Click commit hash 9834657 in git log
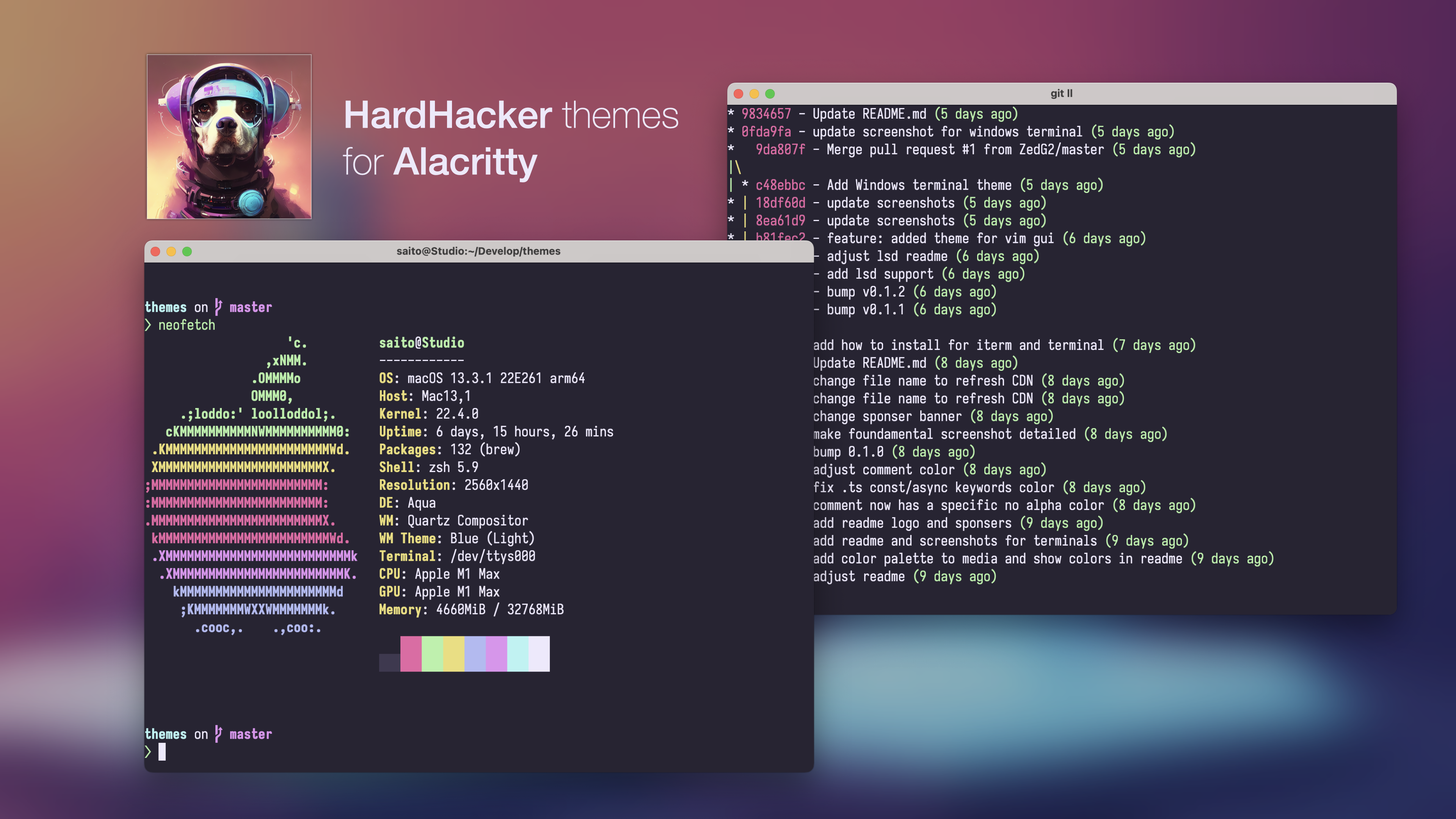This screenshot has width=1456, height=819. (766, 114)
